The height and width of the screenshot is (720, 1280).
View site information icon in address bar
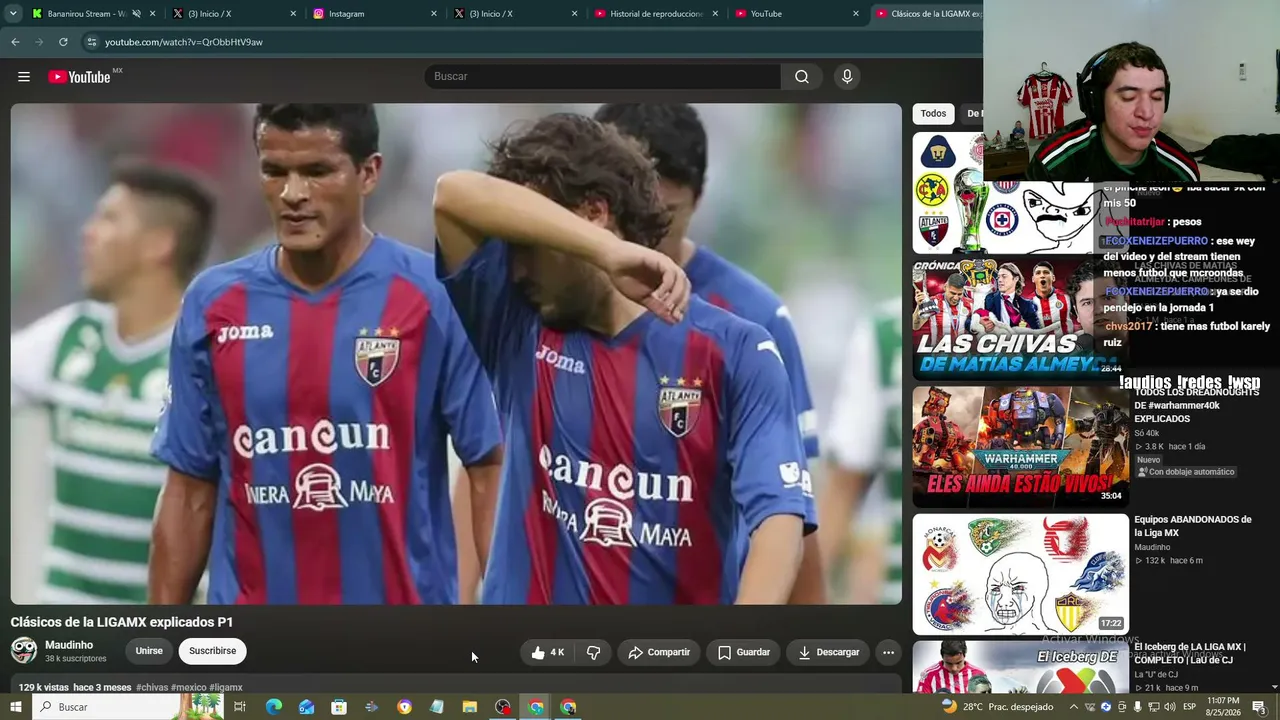[91, 42]
